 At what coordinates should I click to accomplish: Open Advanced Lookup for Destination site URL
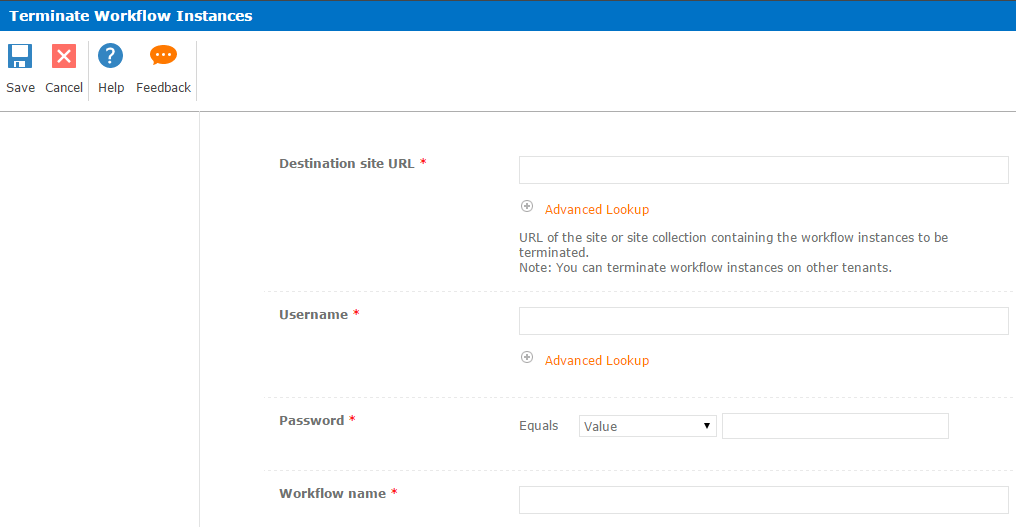point(596,210)
